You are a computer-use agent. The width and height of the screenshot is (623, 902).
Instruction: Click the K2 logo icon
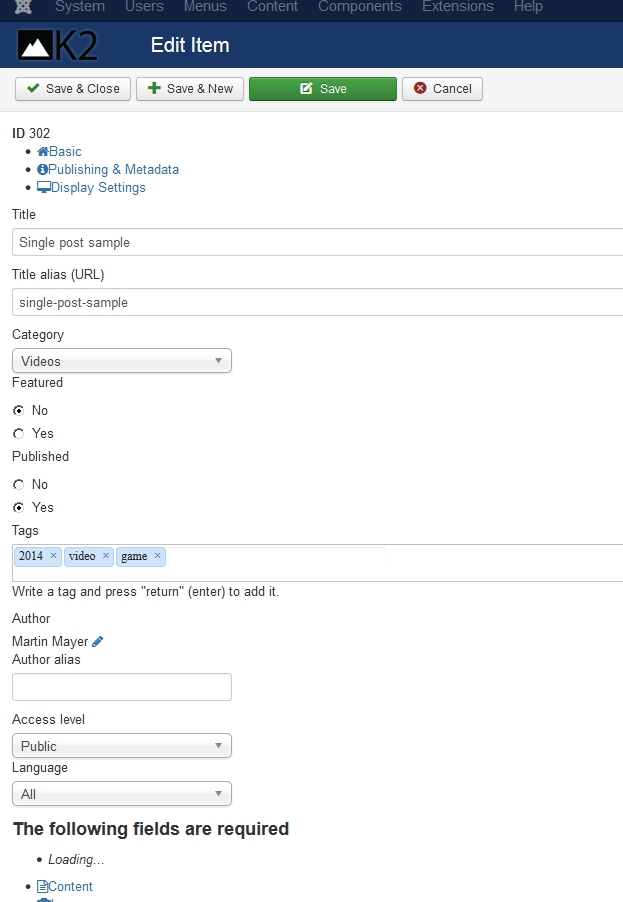tap(58, 46)
